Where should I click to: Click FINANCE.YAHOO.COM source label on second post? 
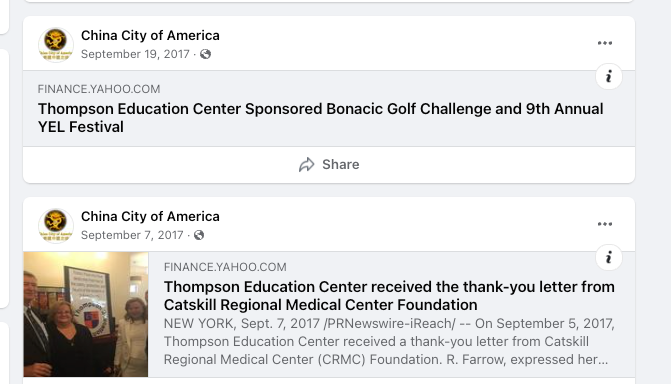click(x=225, y=267)
